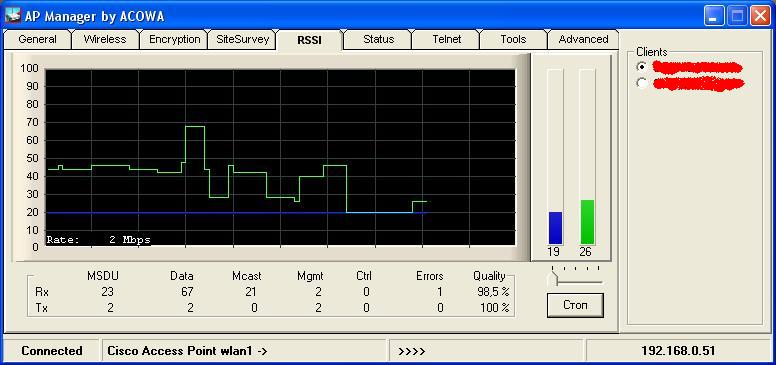The width and height of the screenshot is (776, 365).
Task: Click the Стоп button
Action: click(575, 305)
